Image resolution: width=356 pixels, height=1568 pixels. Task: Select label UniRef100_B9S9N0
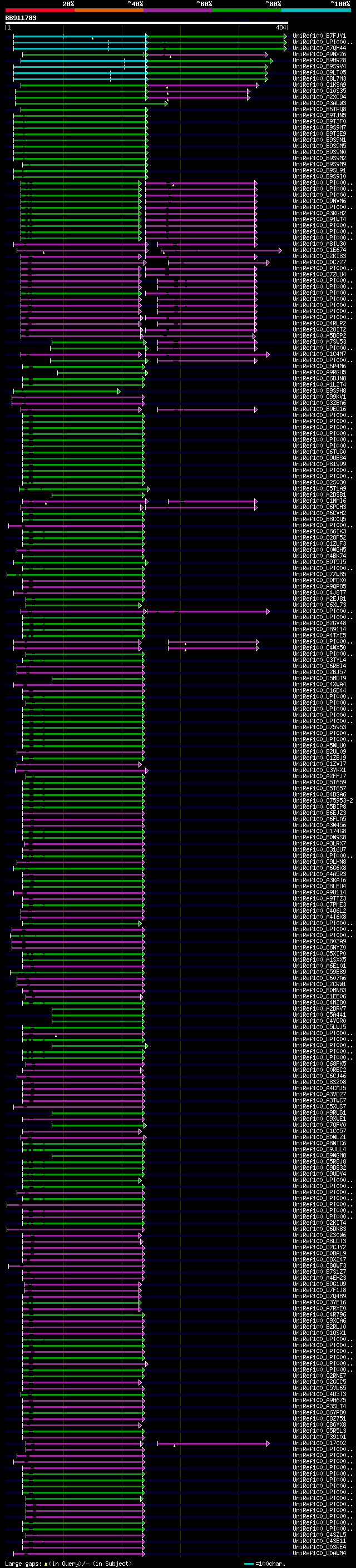(319, 152)
